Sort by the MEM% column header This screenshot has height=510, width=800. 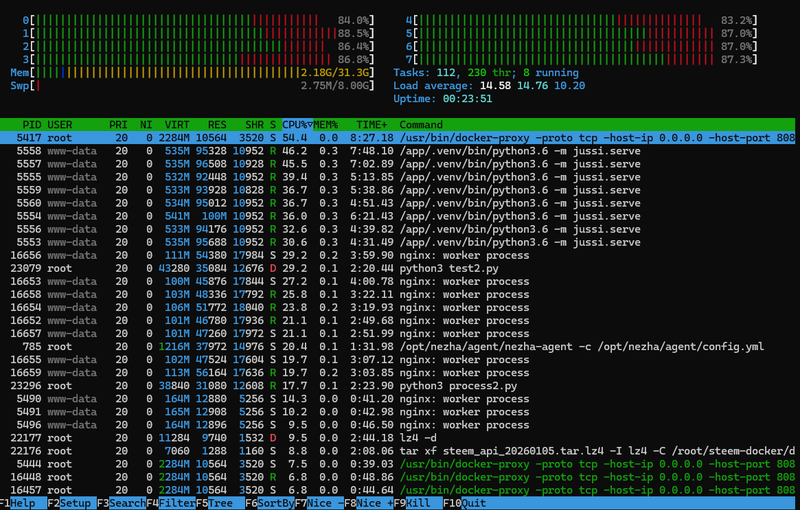(x=327, y=124)
